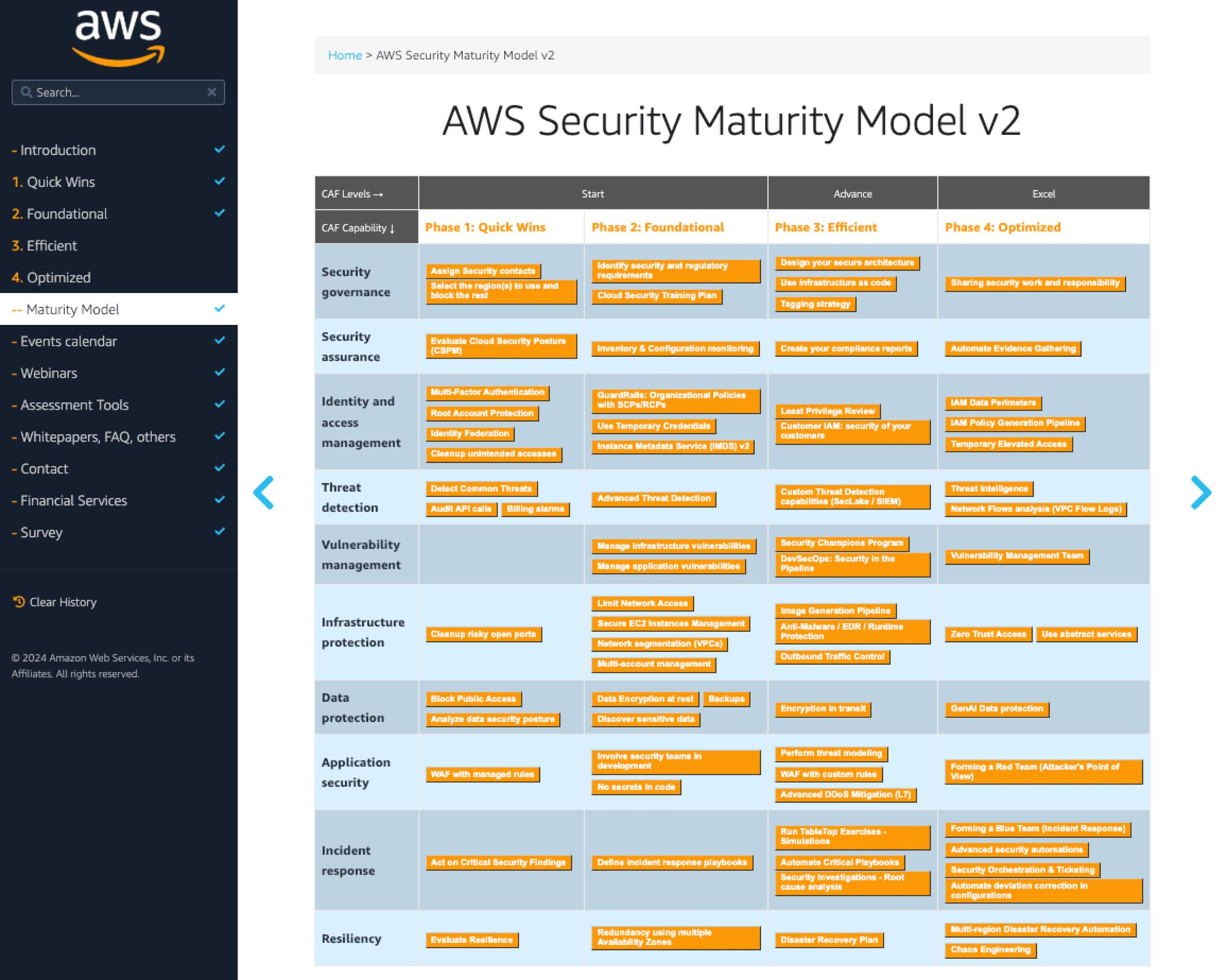Screen dimensions: 1227x980
Task: Open Billing alarms item
Action: (x=535, y=509)
